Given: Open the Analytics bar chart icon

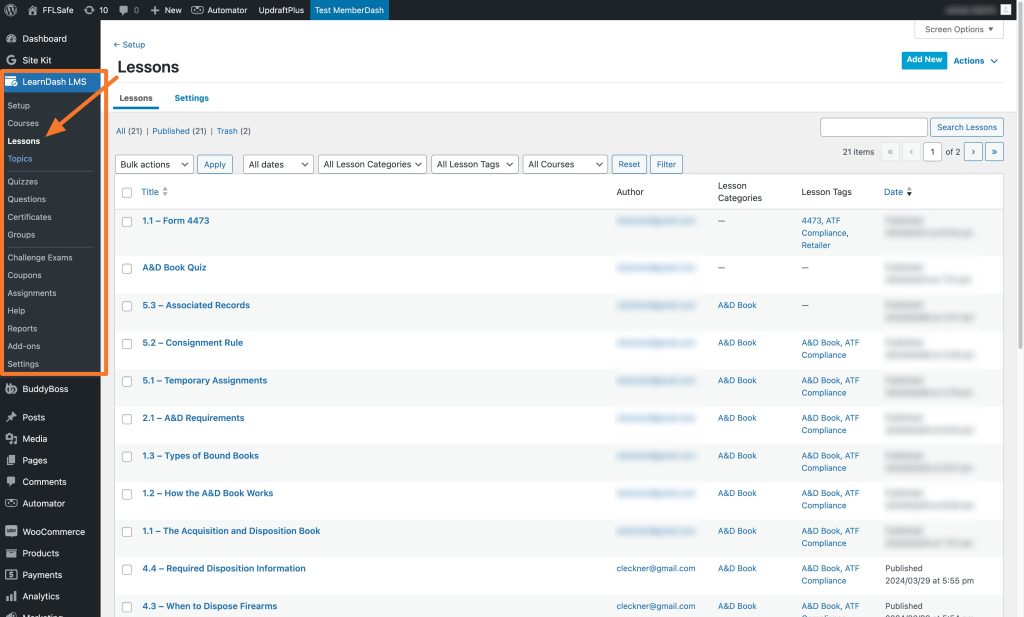Looking at the screenshot, I should [x=11, y=596].
